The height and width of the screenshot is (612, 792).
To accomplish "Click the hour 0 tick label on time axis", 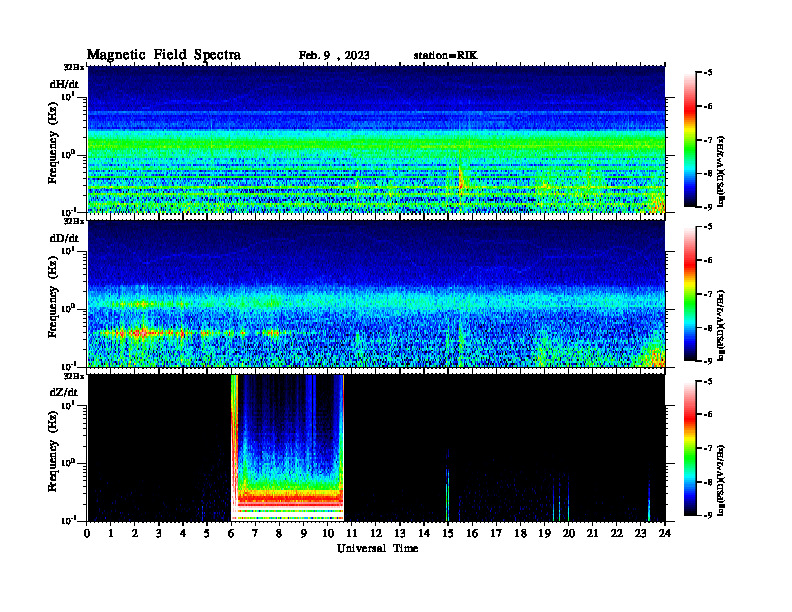I will point(87,534).
